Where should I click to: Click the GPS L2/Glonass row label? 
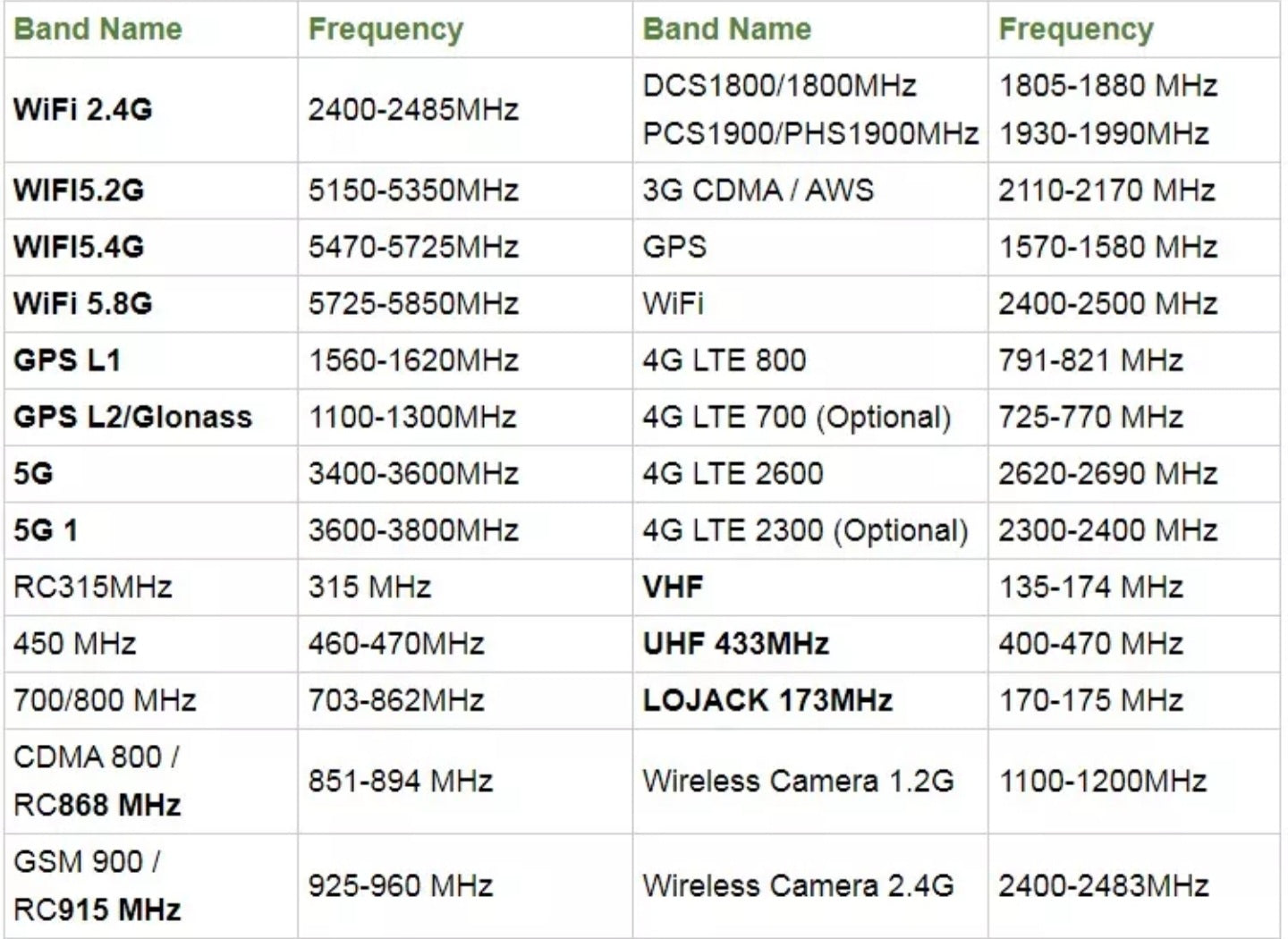click(x=132, y=417)
